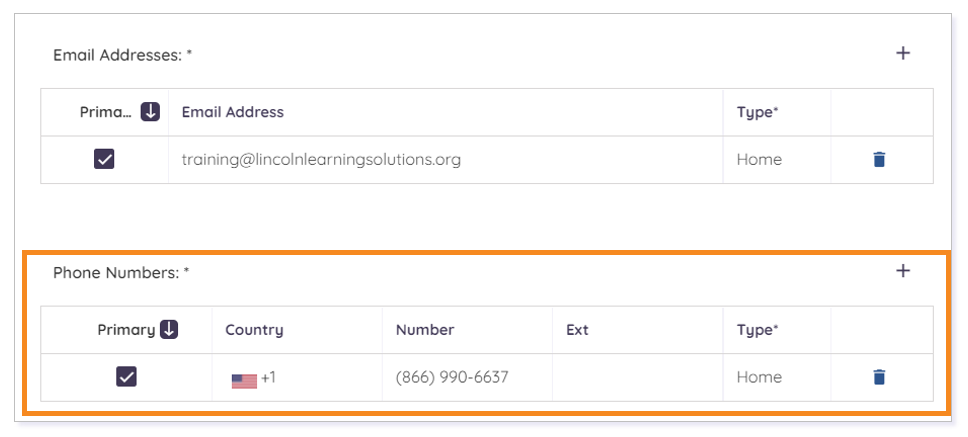Click the Email Address column header
This screenshot has width=968, height=437.
click(233, 112)
